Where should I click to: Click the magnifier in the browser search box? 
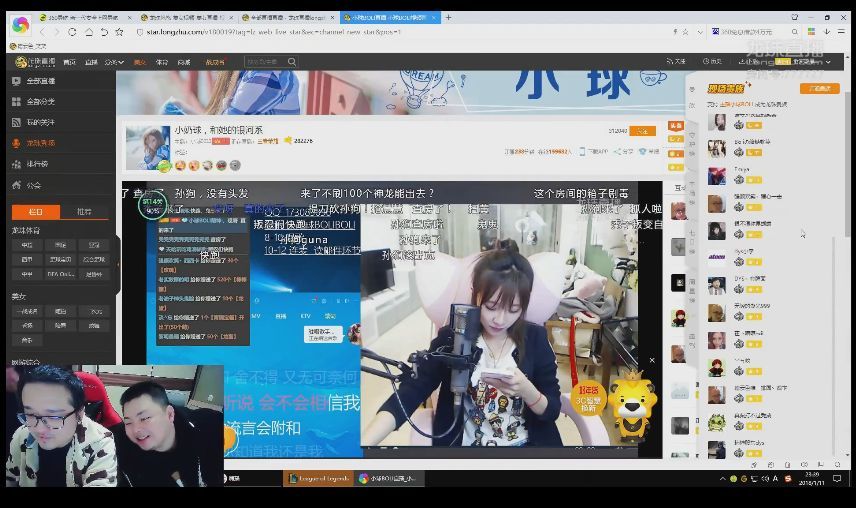click(795, 32)
